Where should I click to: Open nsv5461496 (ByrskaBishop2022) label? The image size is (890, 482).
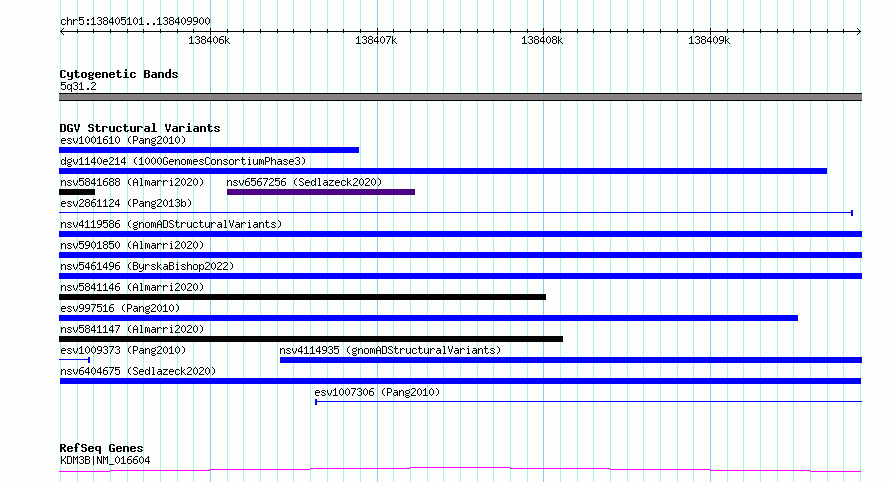tap(147, 266)
